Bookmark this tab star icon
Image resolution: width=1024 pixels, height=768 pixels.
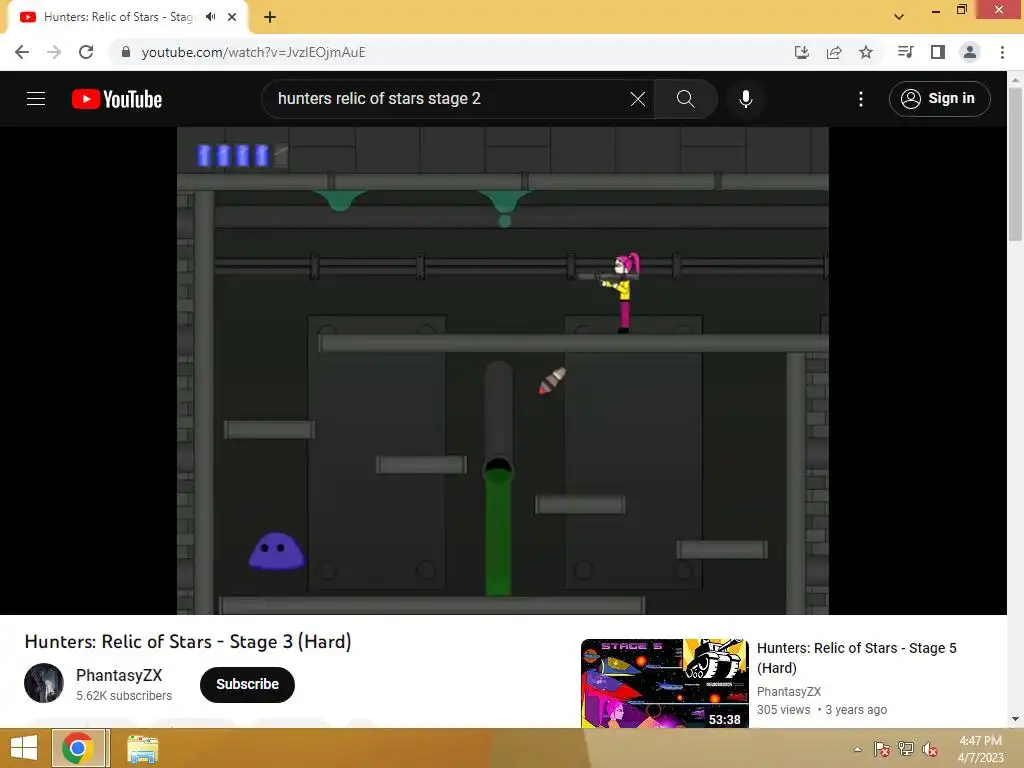point(866,52)
